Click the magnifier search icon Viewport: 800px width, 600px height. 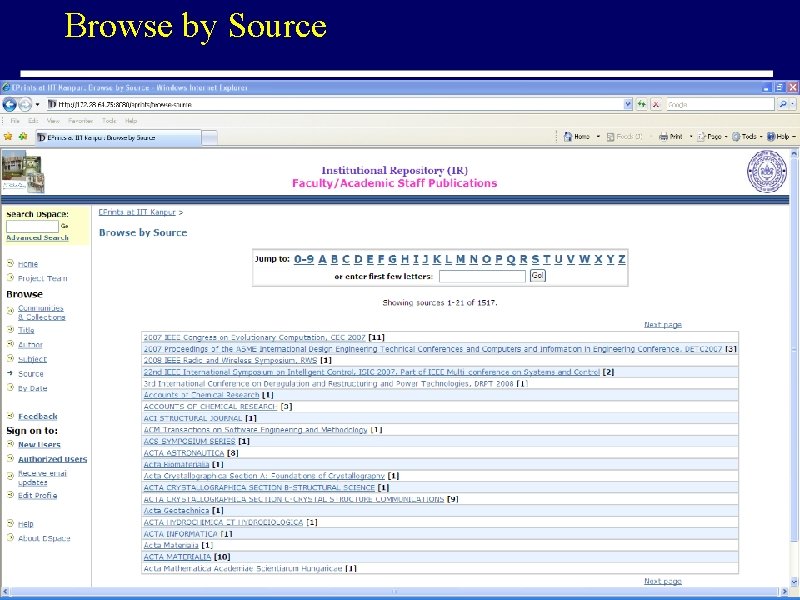tap(783, 104)
